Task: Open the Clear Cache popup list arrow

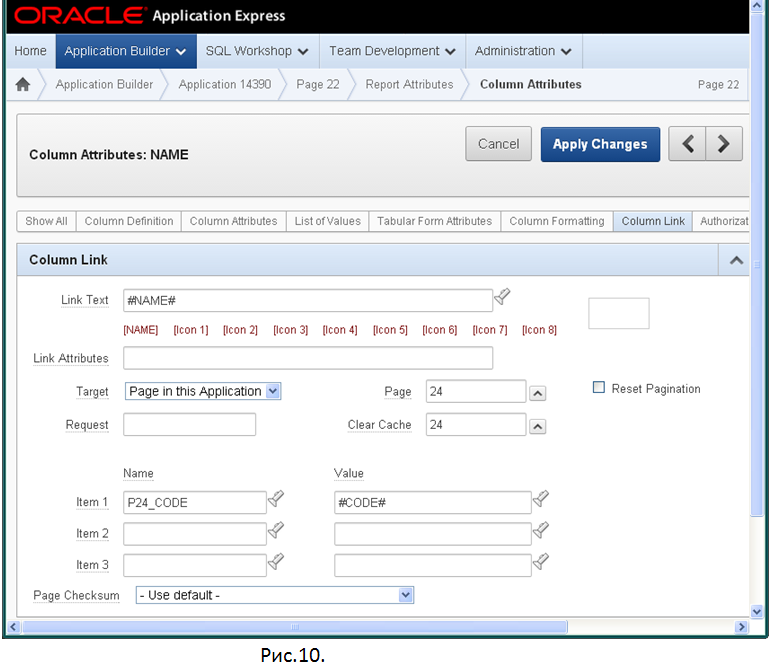Action: 538,426
